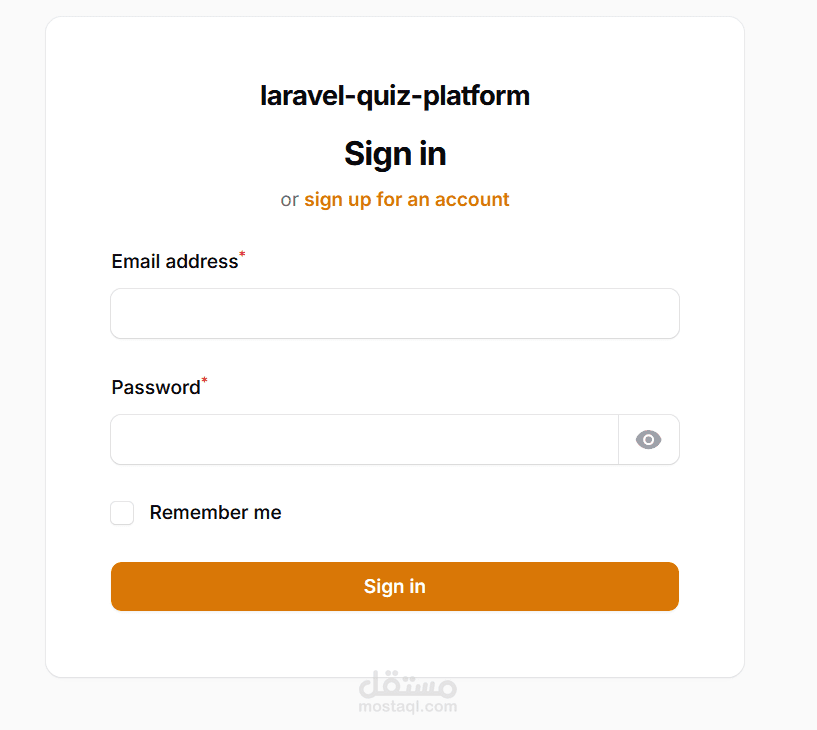Viewport: 817px width, 730px height.
Task: Click the white card area below the Sign in button
Action: click(394, 644)
